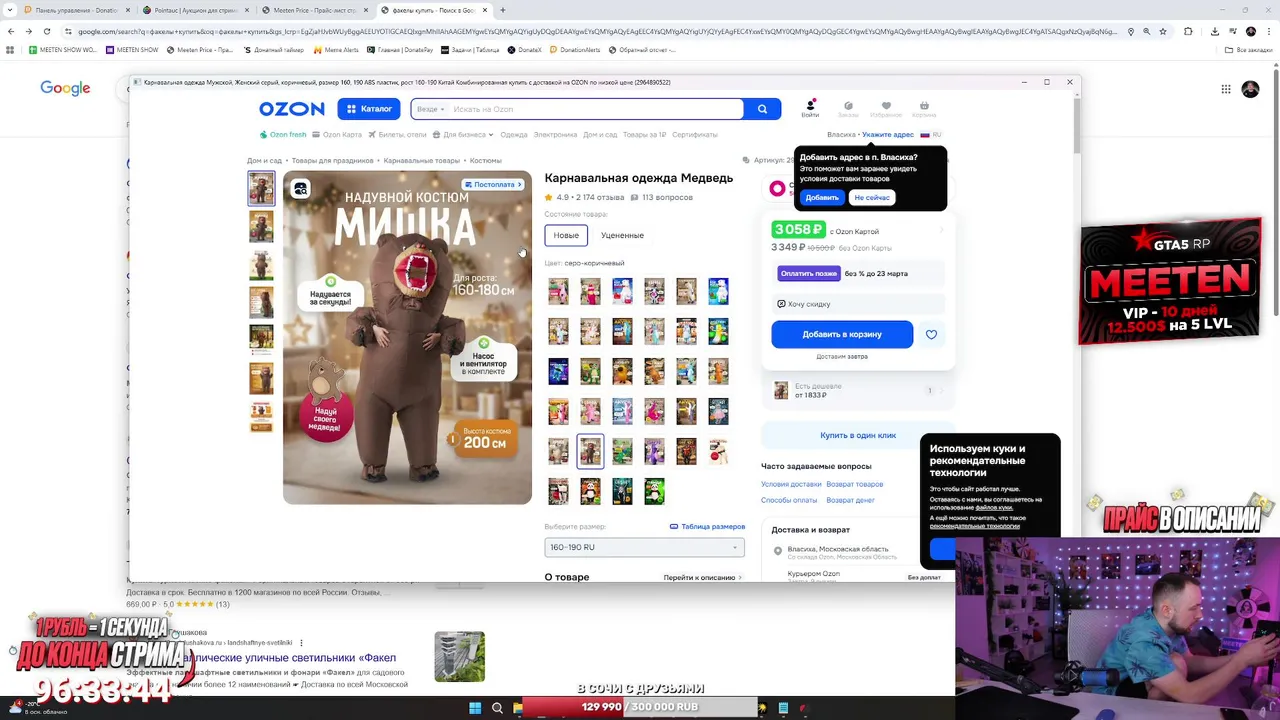Switch to the Meeten Price browser tab
Image resolution: width=1280 pixels, height=720 pixels.
pyautogui.click(x=313, y=10)
